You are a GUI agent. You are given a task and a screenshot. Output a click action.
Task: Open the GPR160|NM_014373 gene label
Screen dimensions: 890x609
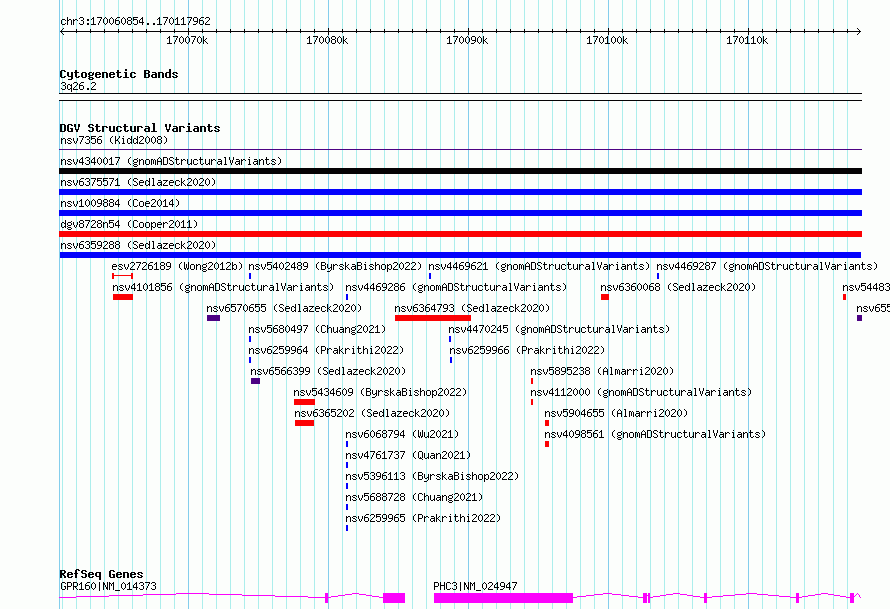[108, 586]
